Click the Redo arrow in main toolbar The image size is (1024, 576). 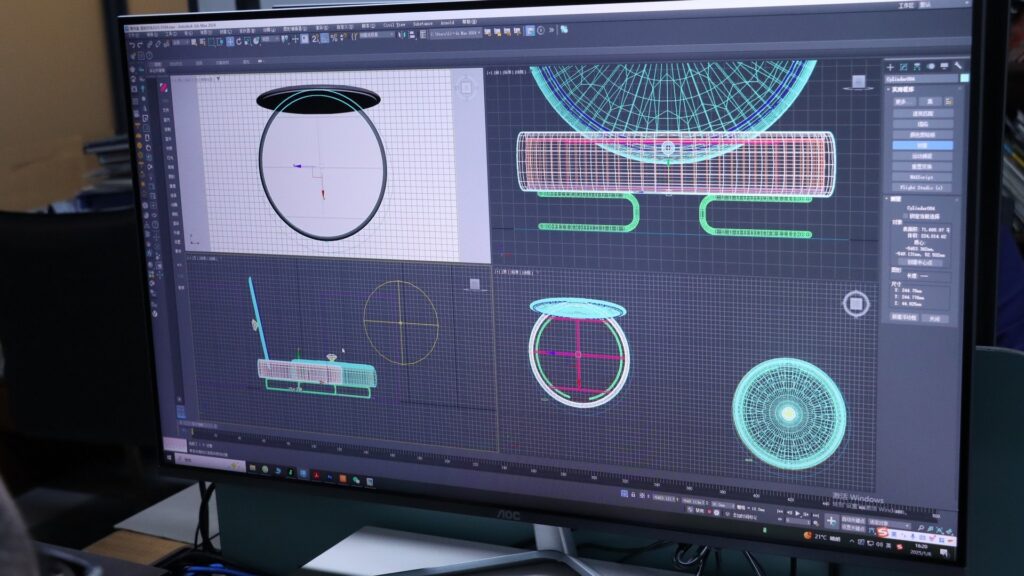(140, 45)
